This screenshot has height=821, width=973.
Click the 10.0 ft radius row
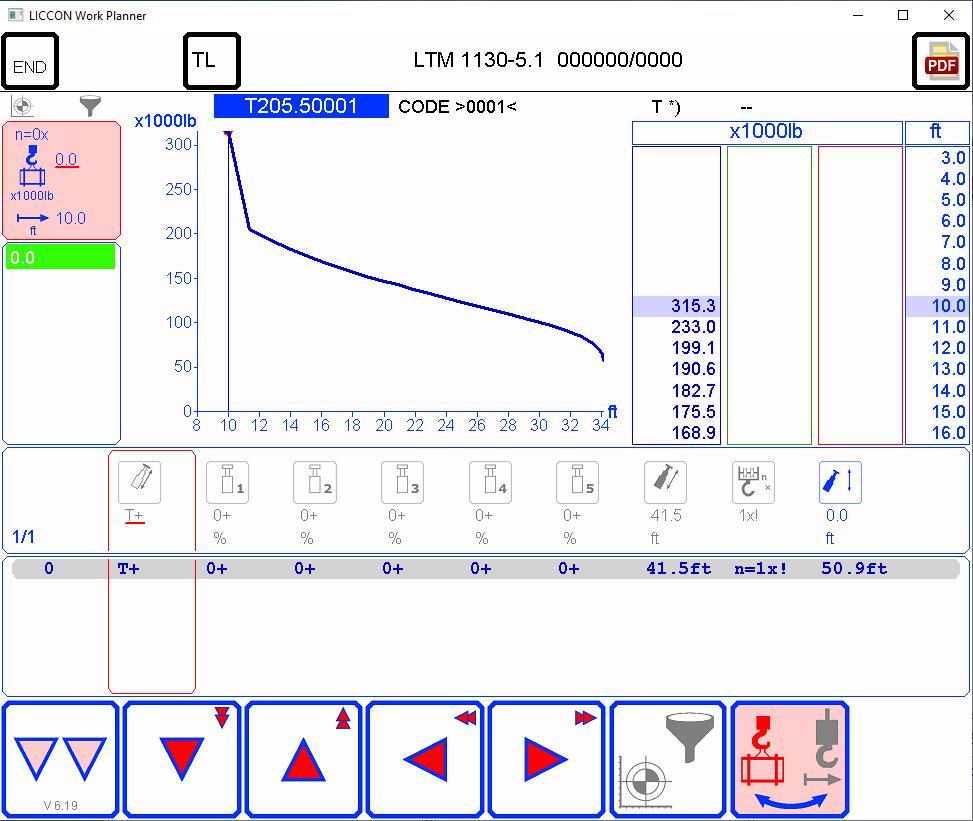tap(938, 306)
